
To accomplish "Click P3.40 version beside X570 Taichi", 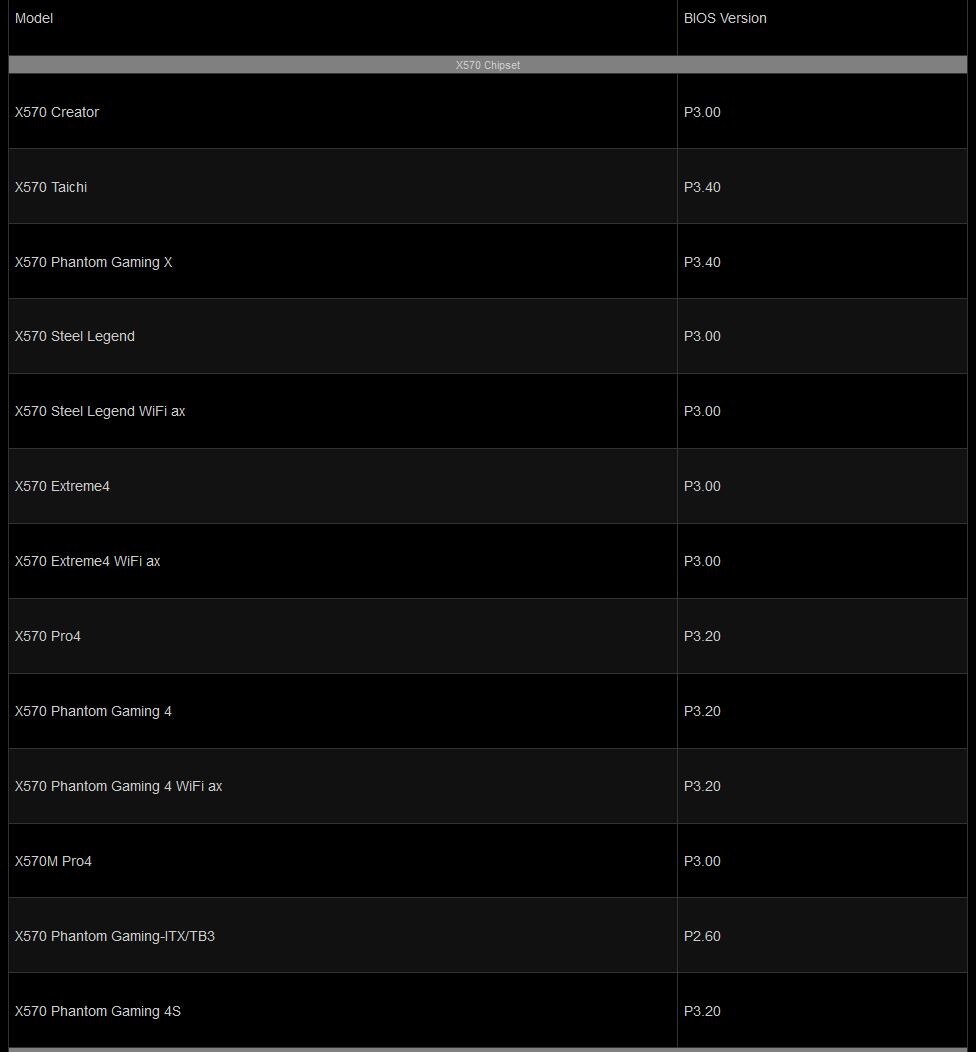I will 702,187.
